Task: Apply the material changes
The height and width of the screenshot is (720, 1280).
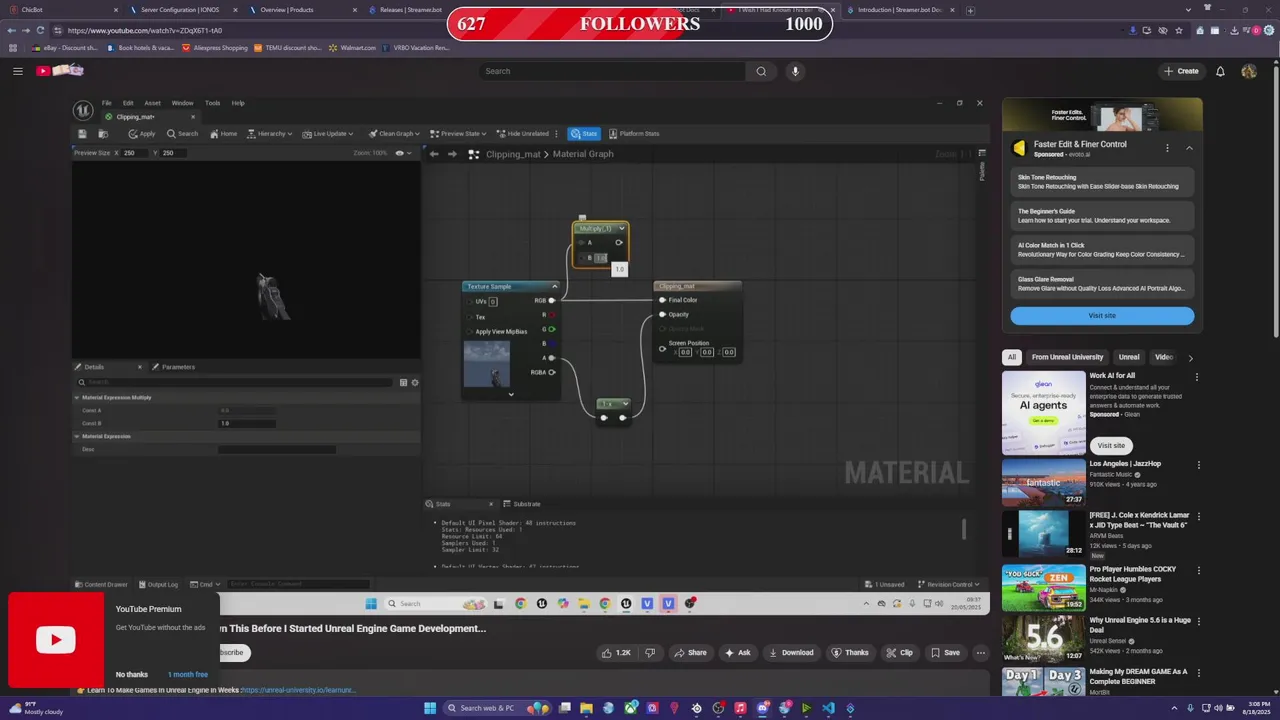Action: coord(142,134)
